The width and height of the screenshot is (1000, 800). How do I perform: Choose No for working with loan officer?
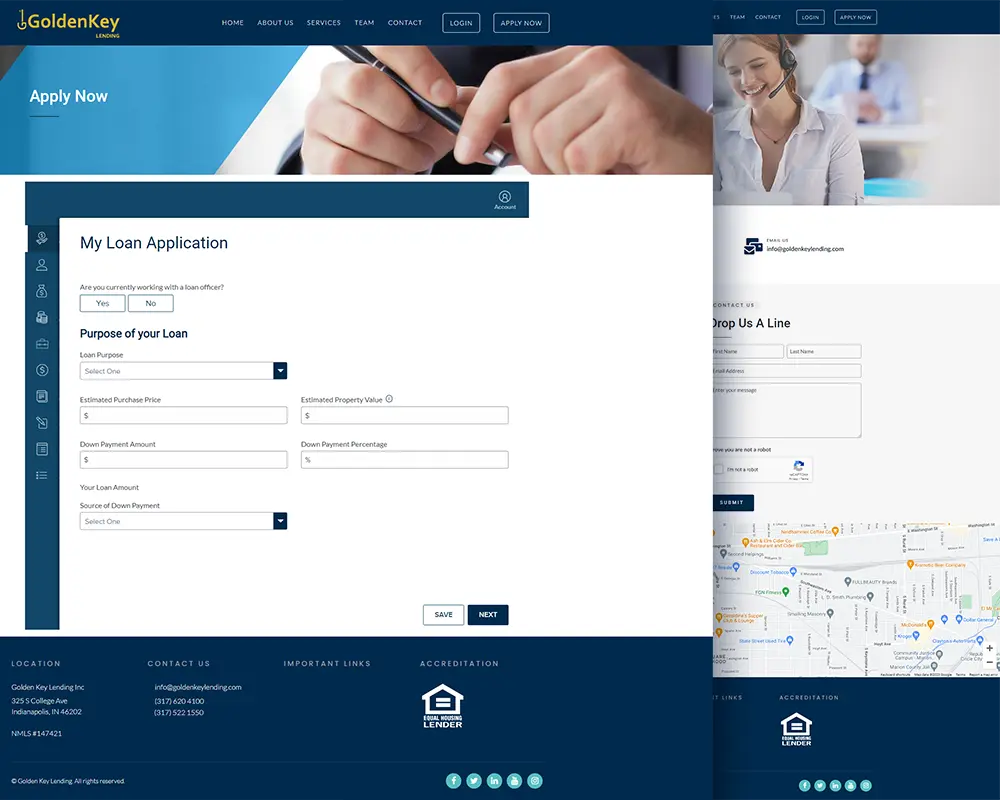coord(151,304)
